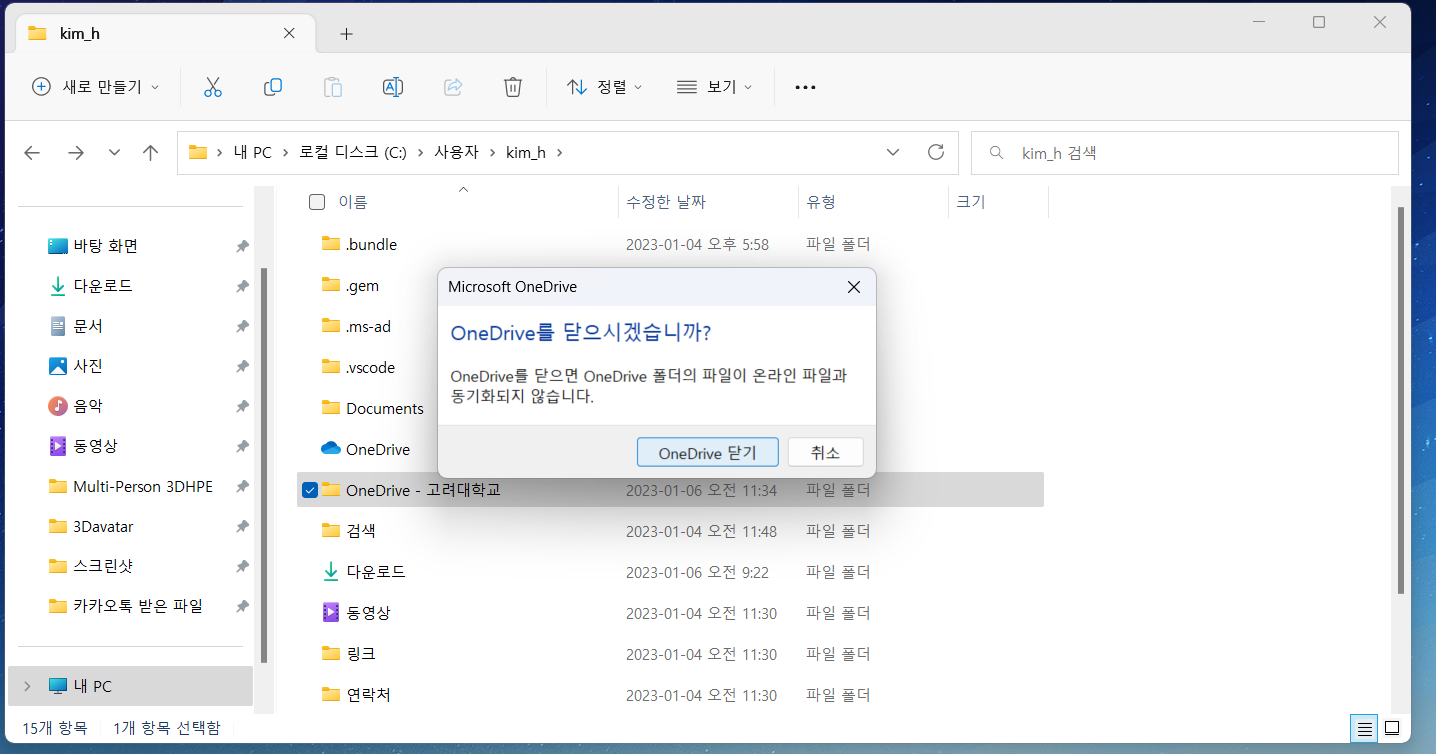Open 음악 in quick access sidebar
The width and height of the screenshot is (1436, 754).
coord(88,406)
